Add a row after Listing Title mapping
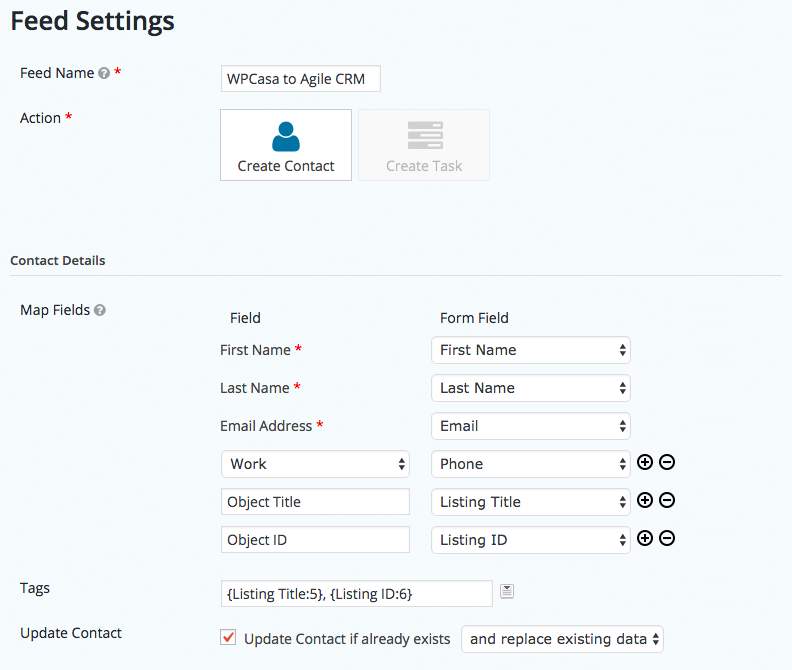The height and width of the screenshot is (670, 792). click(x=645, y=500)
